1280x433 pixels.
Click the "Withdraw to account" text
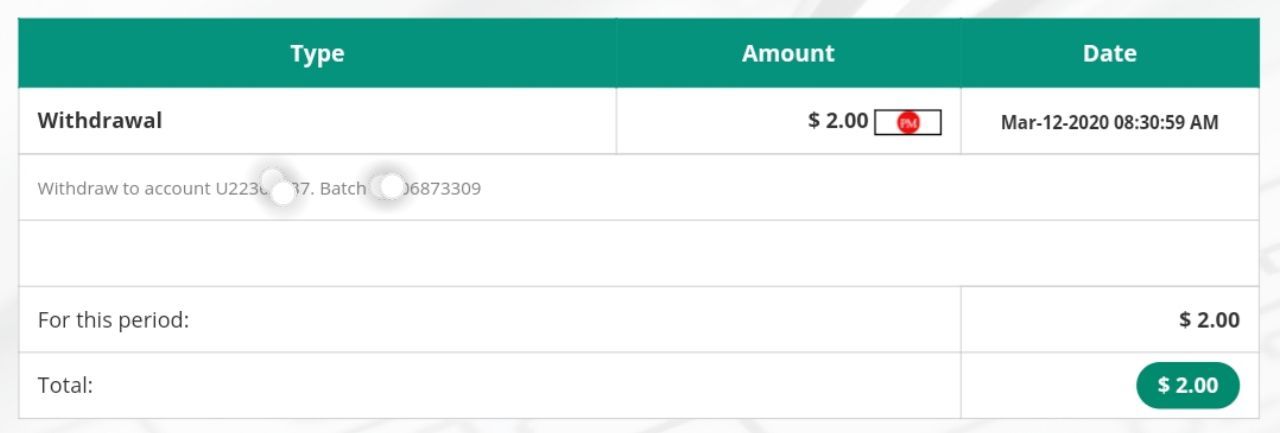(x=124, y=188)
